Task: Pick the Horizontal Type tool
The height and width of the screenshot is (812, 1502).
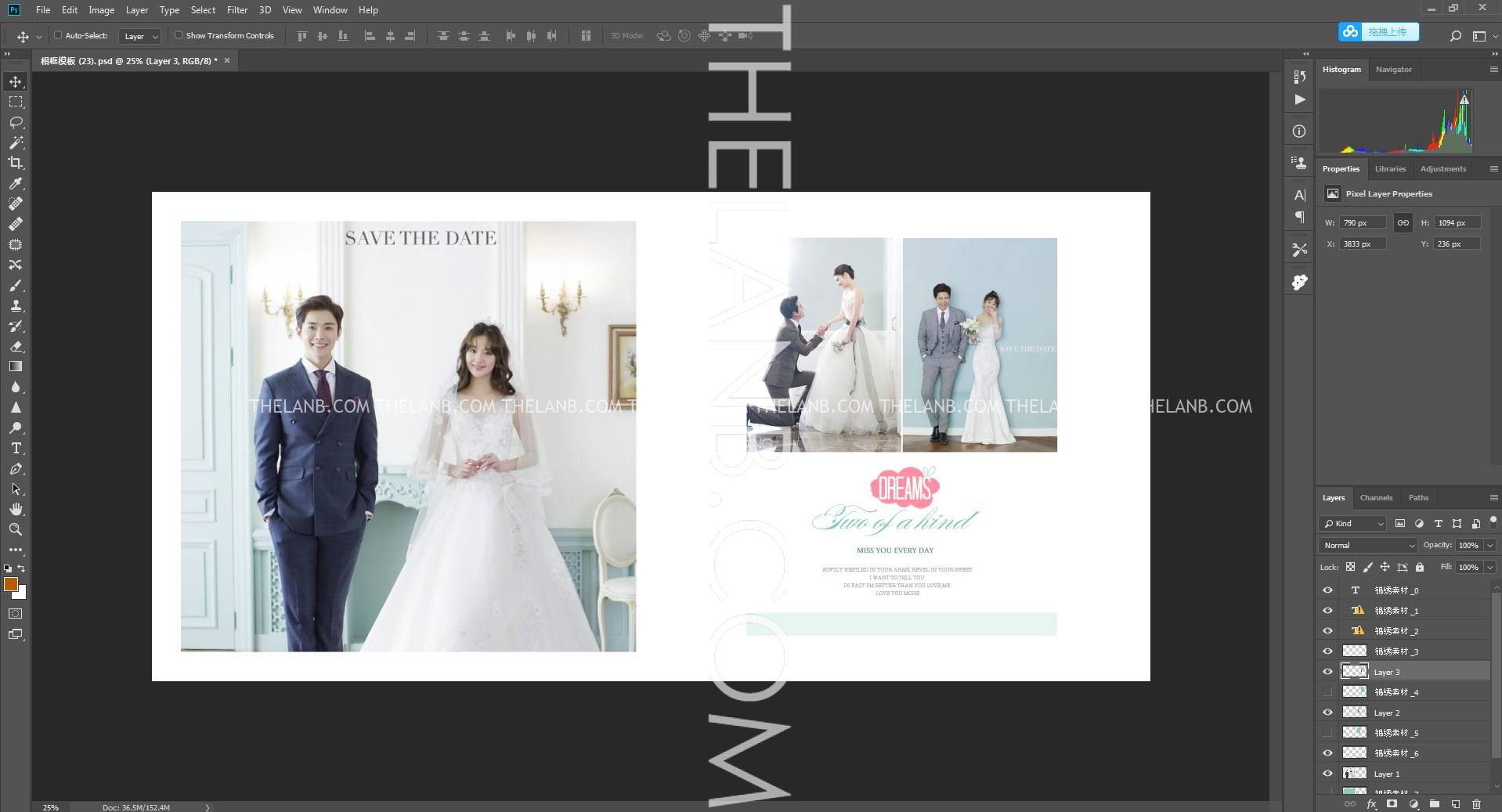Action: [16, 449]
